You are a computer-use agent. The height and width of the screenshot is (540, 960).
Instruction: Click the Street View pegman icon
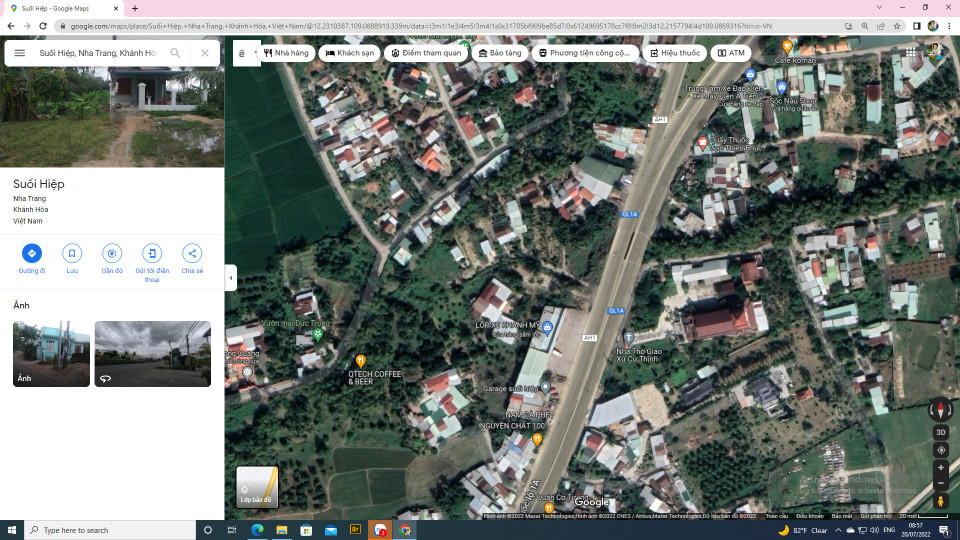pyautogui.click(x=941, y=501)
